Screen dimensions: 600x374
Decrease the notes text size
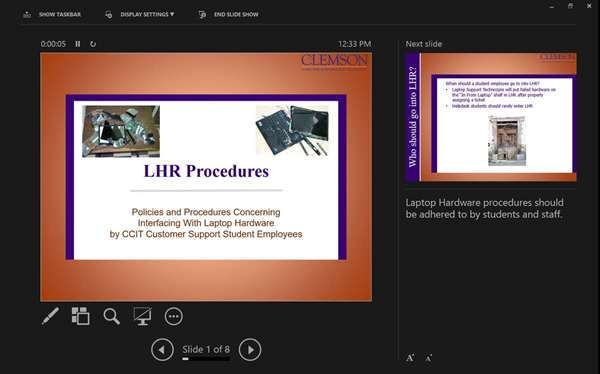click(x=429, y=358)
